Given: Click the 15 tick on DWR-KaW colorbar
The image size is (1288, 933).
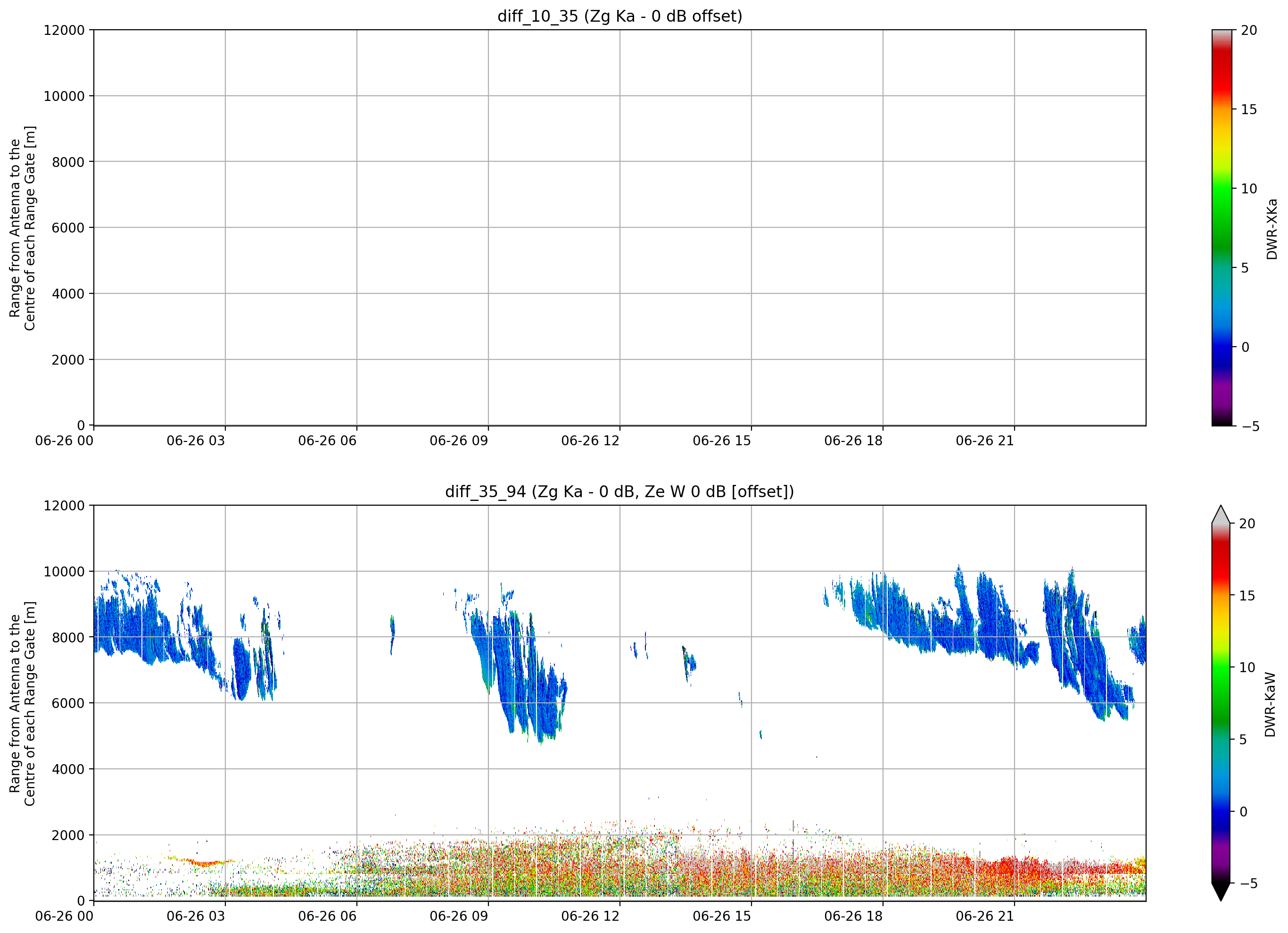Looking at the screenshot, I should click(1247, 595).
